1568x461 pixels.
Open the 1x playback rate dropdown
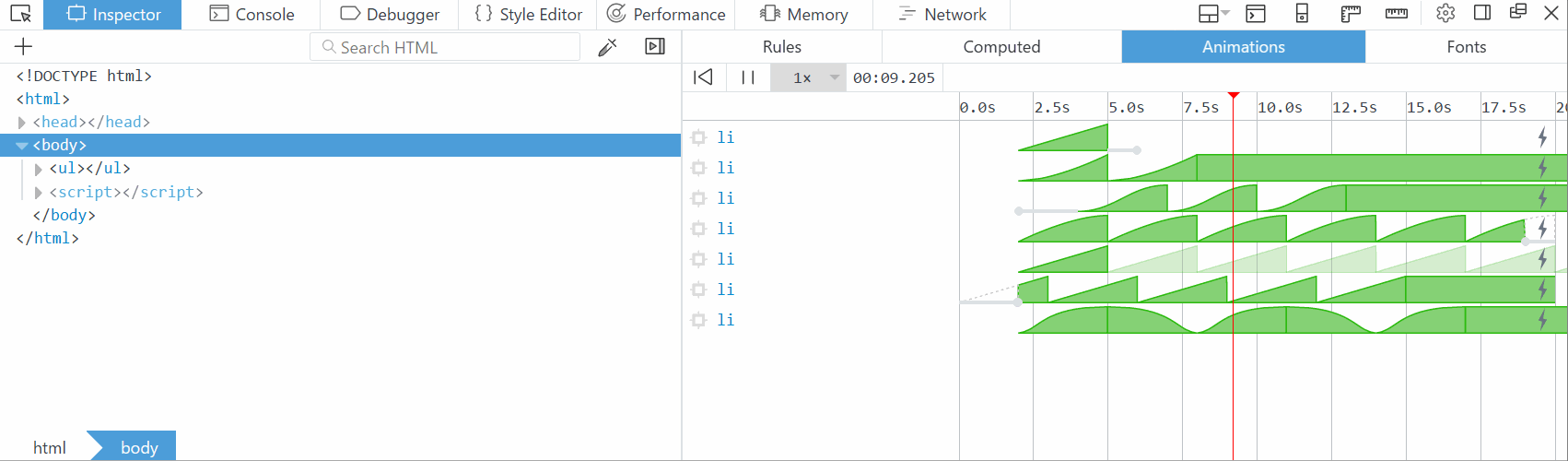[x=808, y=77]
